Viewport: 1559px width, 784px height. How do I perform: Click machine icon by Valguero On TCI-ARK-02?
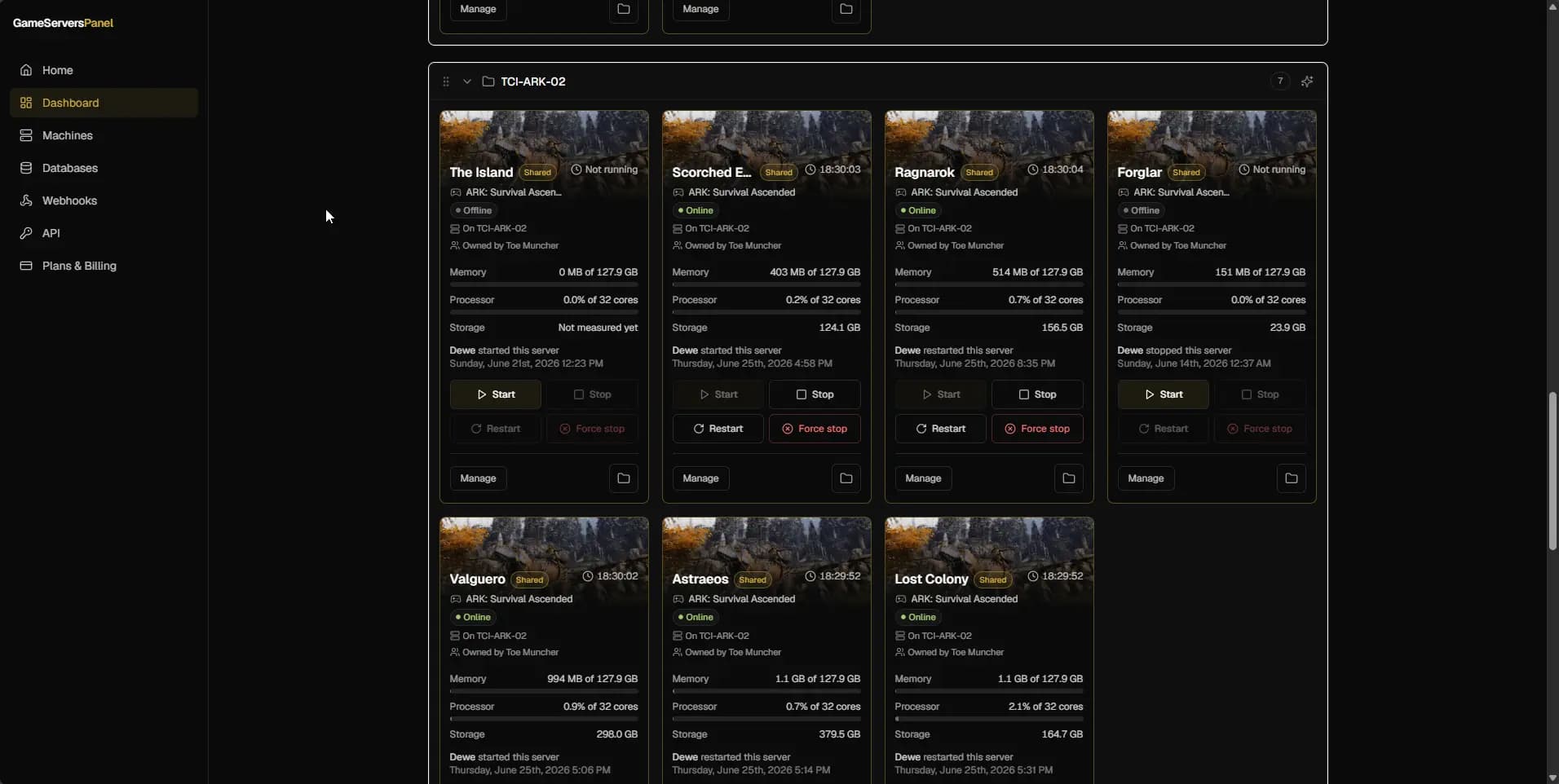(x=455, y=636)
